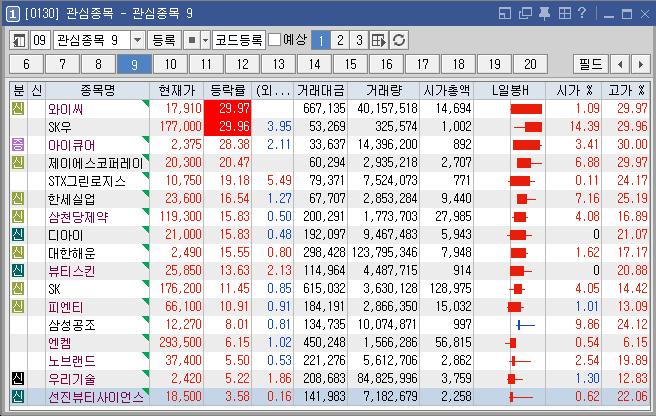This screenshot has width=656, height=416.
Task: Click the 신 badge on the 대한해운 row
Action: tap(18, 252)
